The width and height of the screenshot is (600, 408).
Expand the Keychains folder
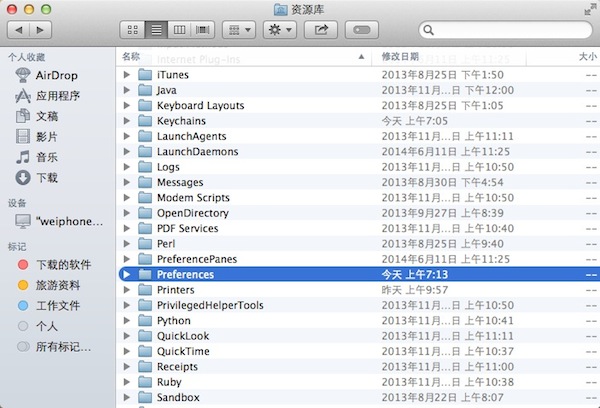coord(127,121)
